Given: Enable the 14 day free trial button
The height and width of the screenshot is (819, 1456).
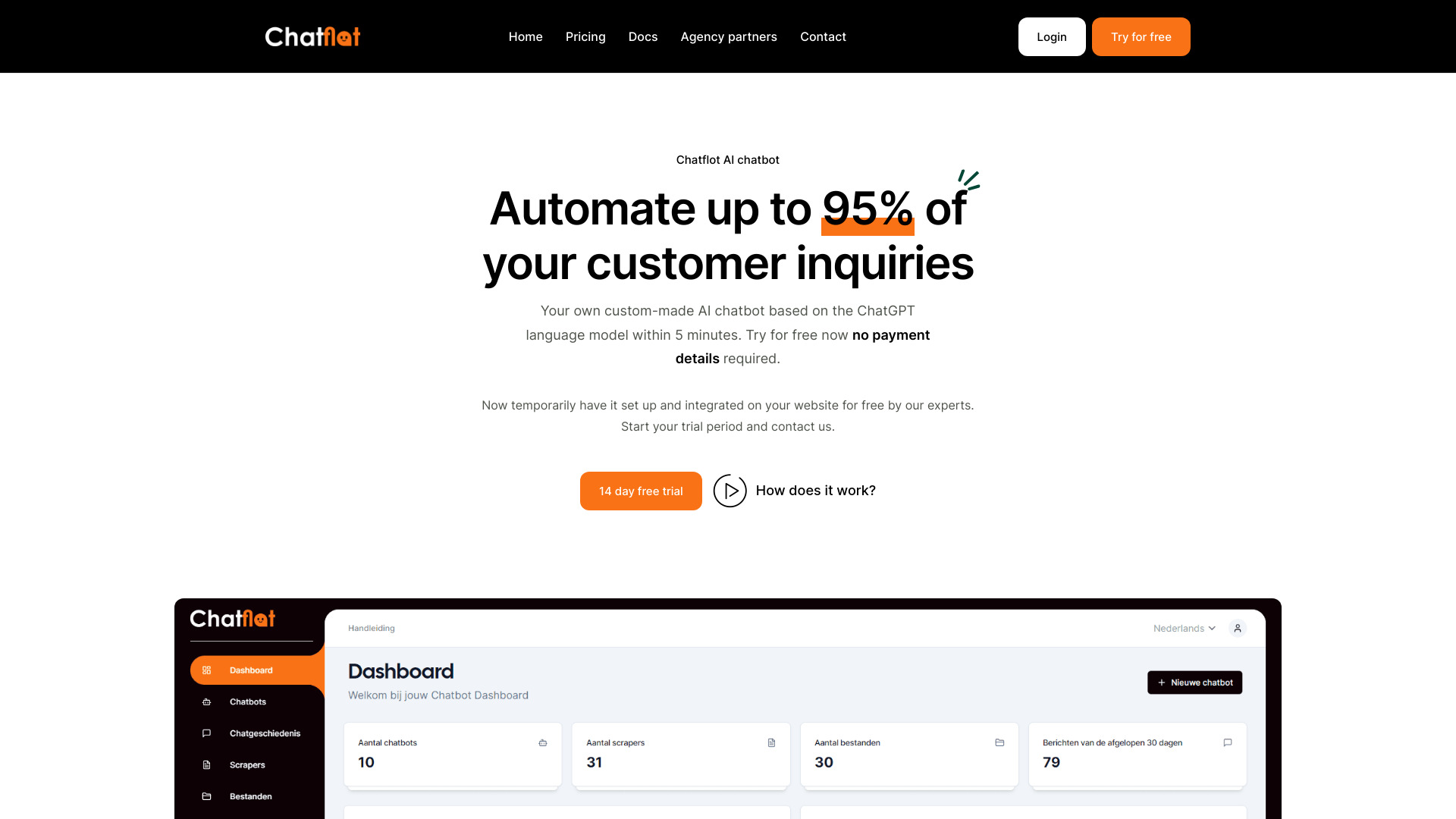Looking at the screenshot, I should (641, 491).
